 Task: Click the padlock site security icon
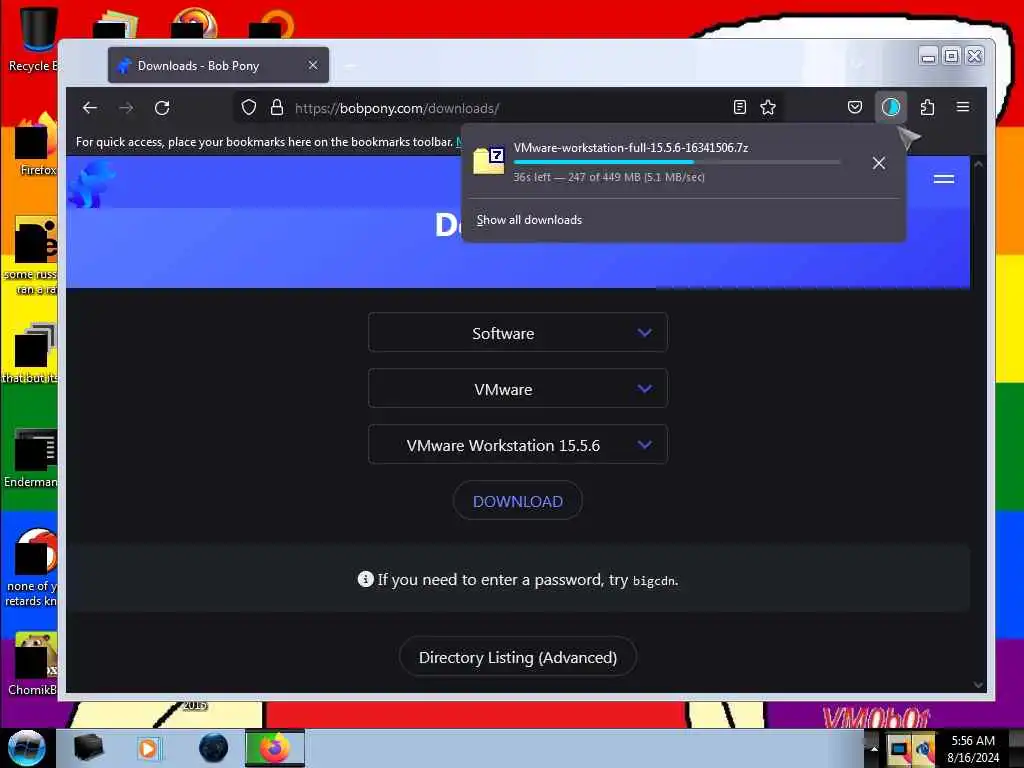click(277, 108)
